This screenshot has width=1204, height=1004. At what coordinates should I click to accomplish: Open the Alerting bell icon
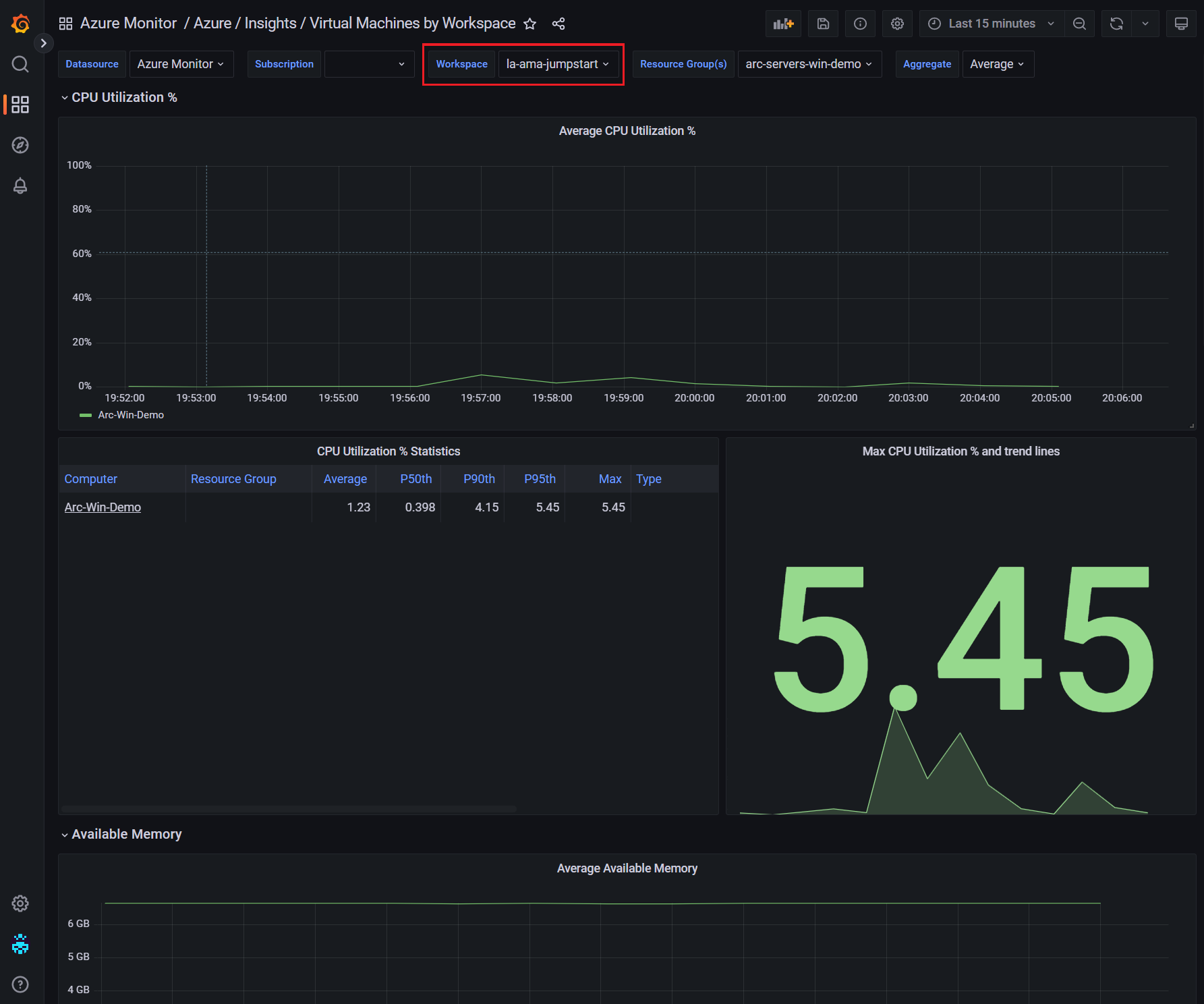20,186
